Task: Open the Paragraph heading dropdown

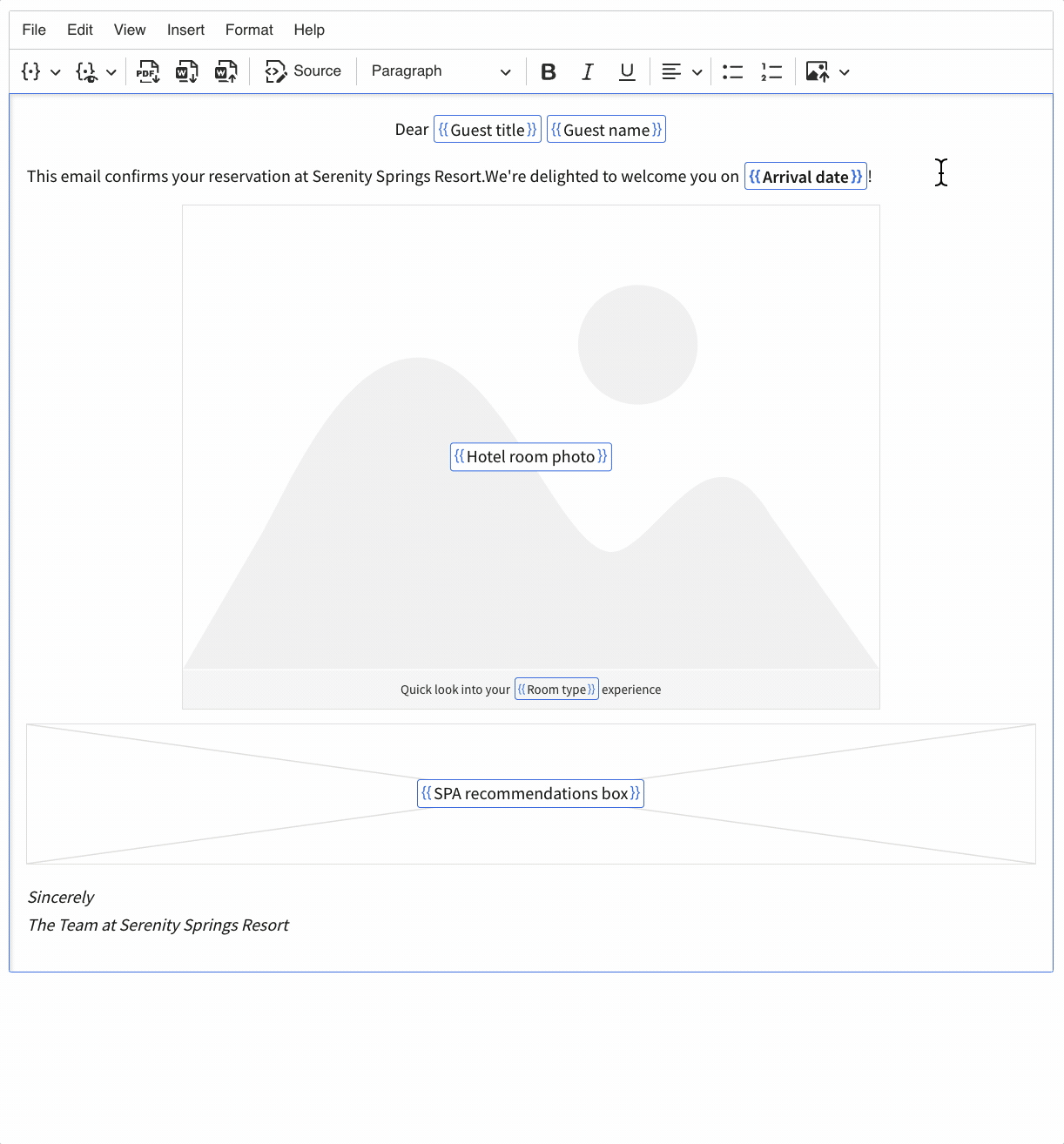Action: coord(441,71)
